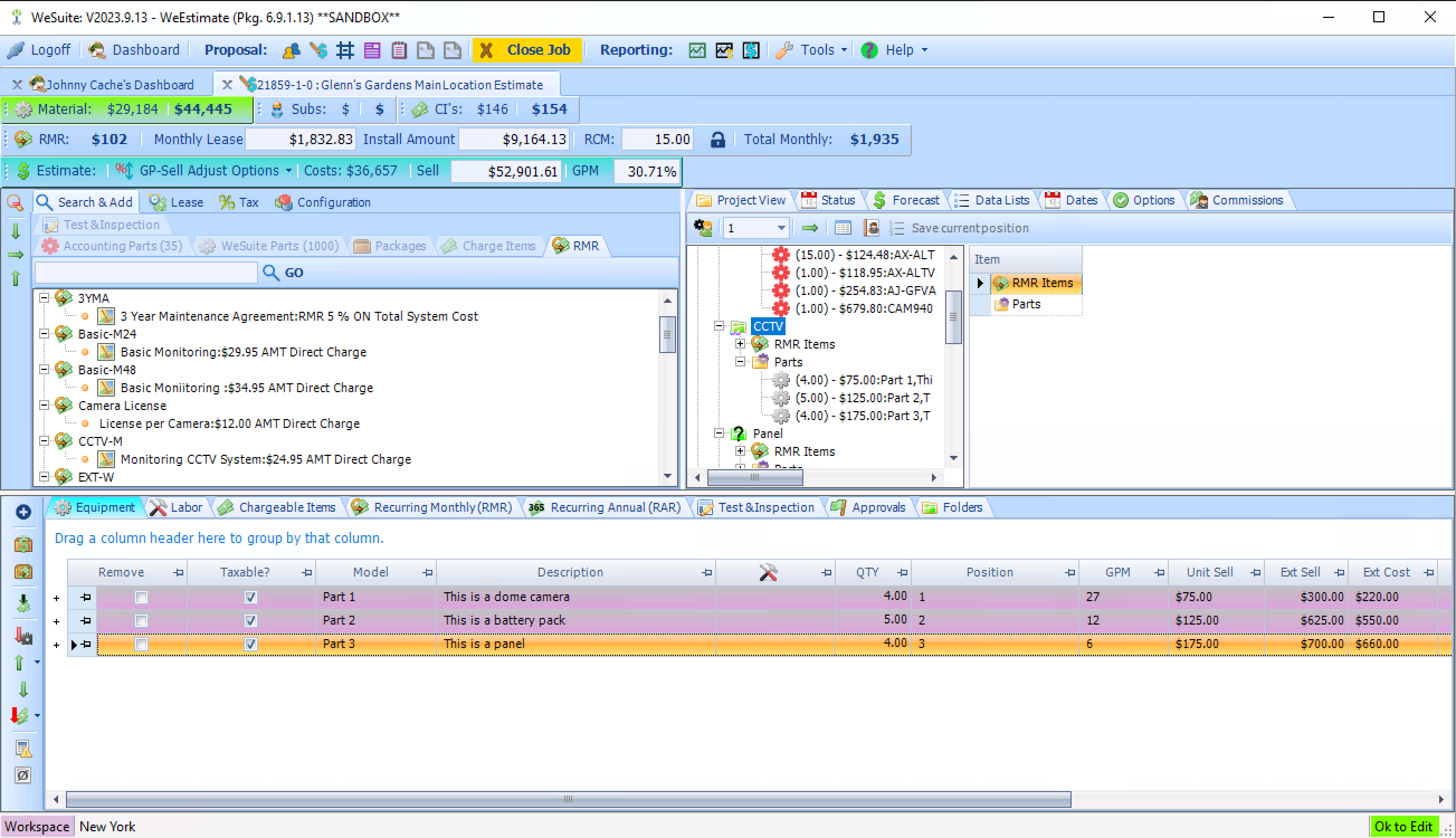The width and height of the screenshot is (1456, 838).
Task: Collapse the Basic-M24 tree node
Action: coord(44,334)
